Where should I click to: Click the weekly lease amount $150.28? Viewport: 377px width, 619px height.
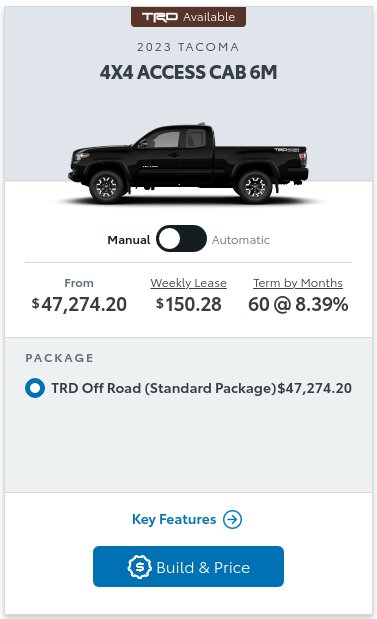(188, 304)
